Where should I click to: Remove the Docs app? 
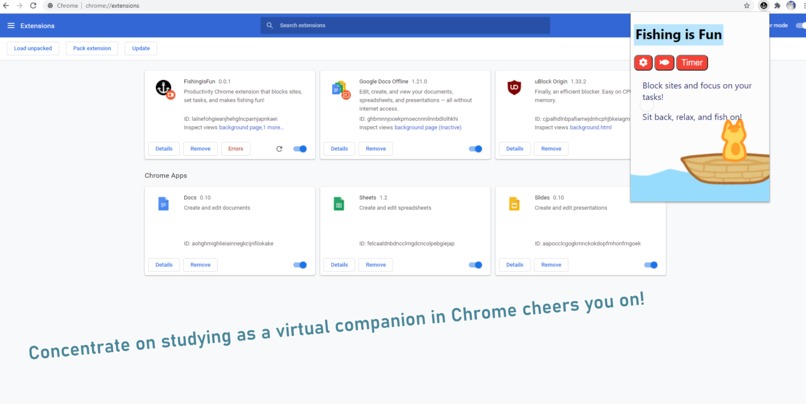tap(200, 265)
